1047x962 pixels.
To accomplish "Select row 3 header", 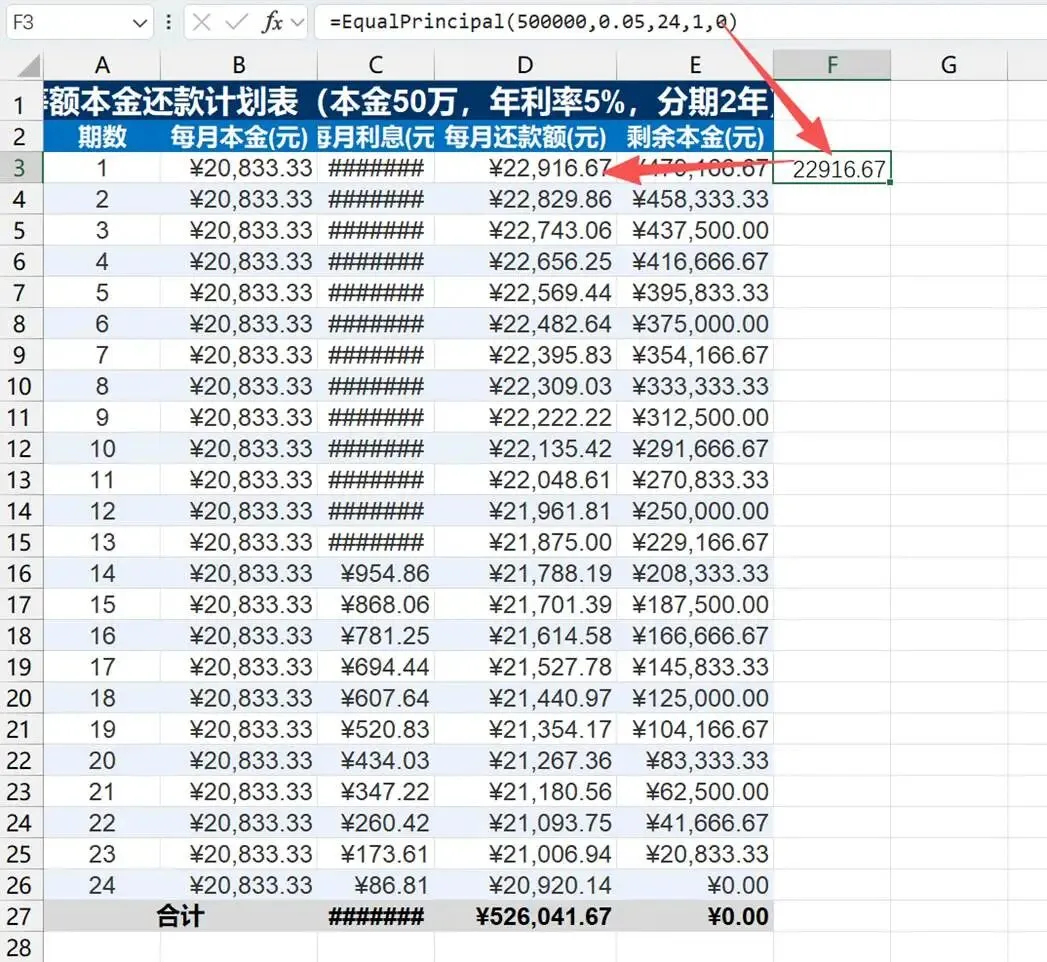I will (x=20, y=168).
